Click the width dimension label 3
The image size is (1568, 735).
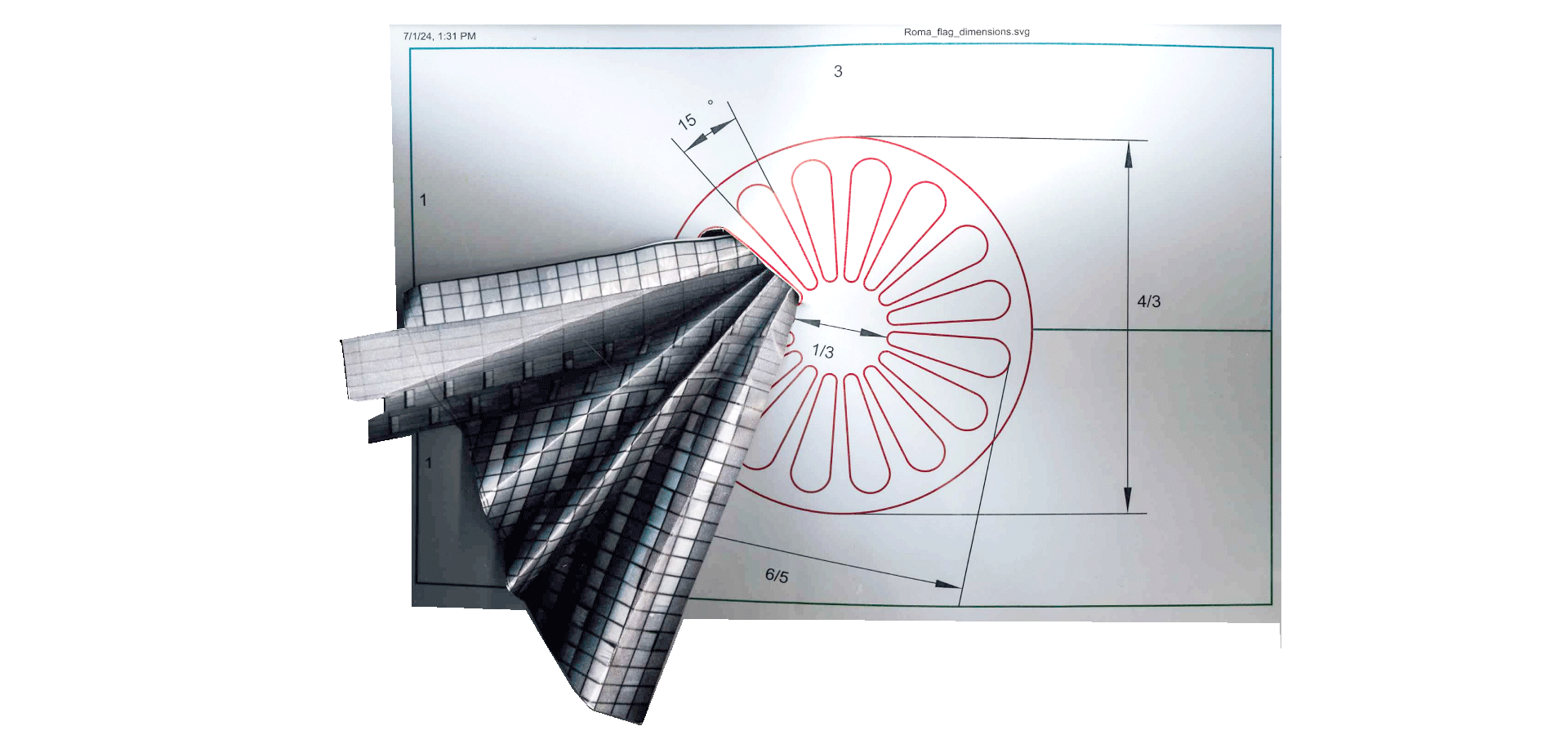(838, 72)
